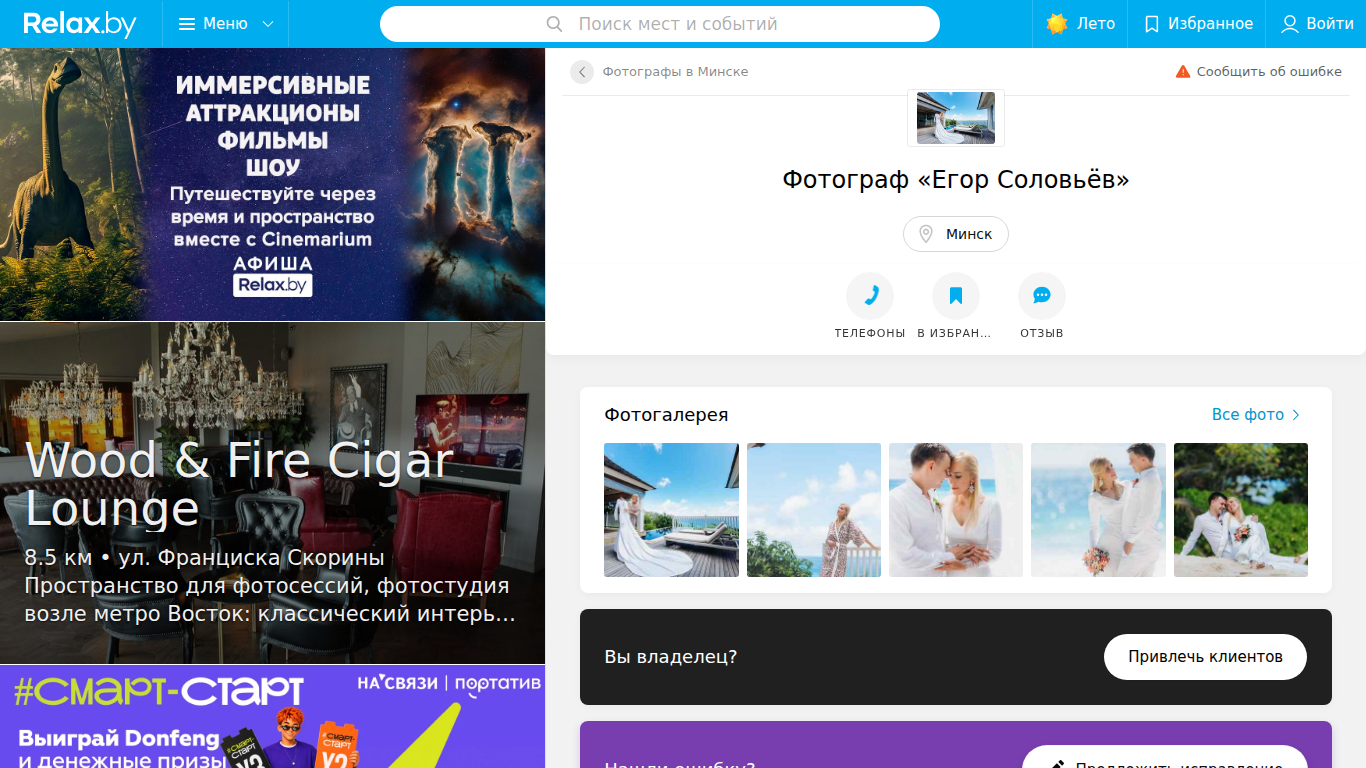This screenshot has height=768, width=1366.
Task: Click the Предложить исправление button
Action: (x=1165, y=760)
